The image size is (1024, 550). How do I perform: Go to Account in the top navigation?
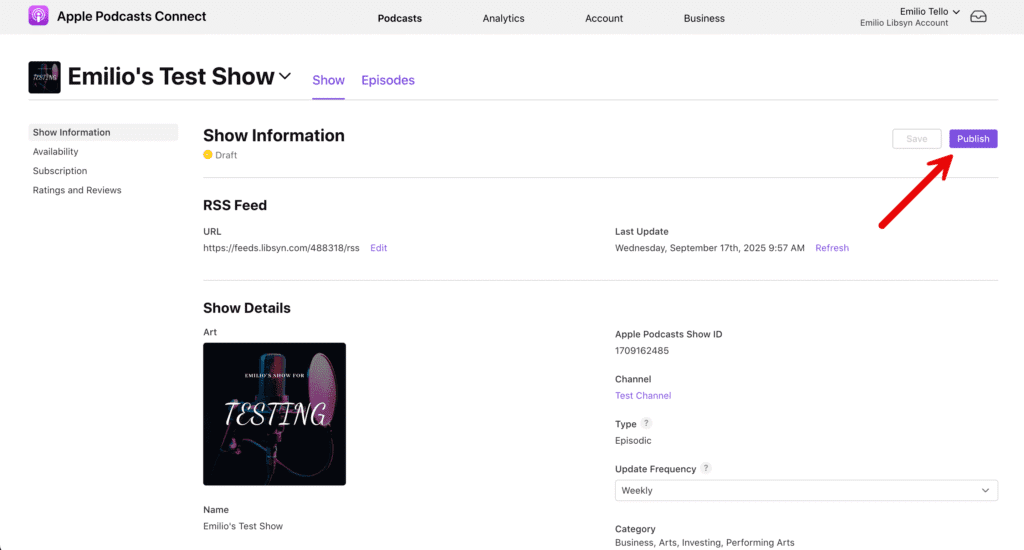click(x=604, y=18)
